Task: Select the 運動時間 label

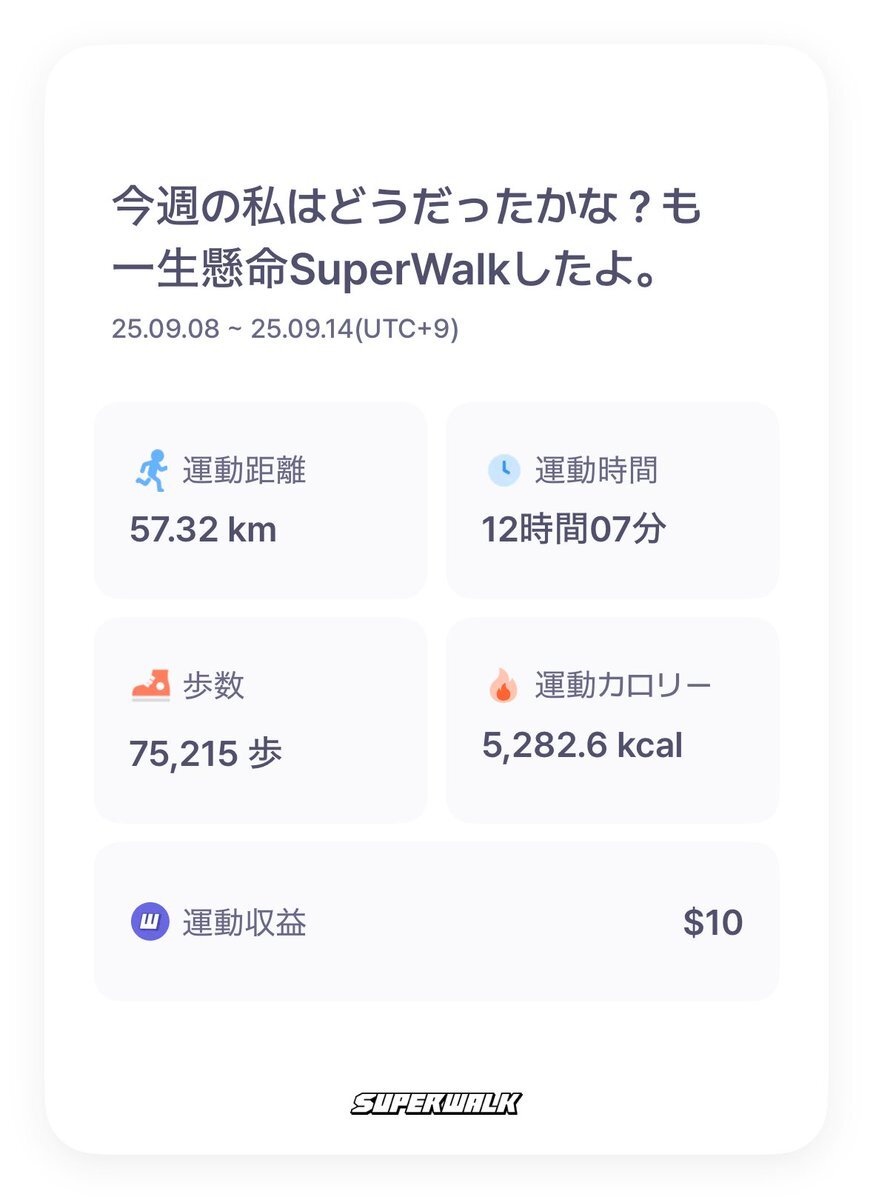Action: [596, 470]
